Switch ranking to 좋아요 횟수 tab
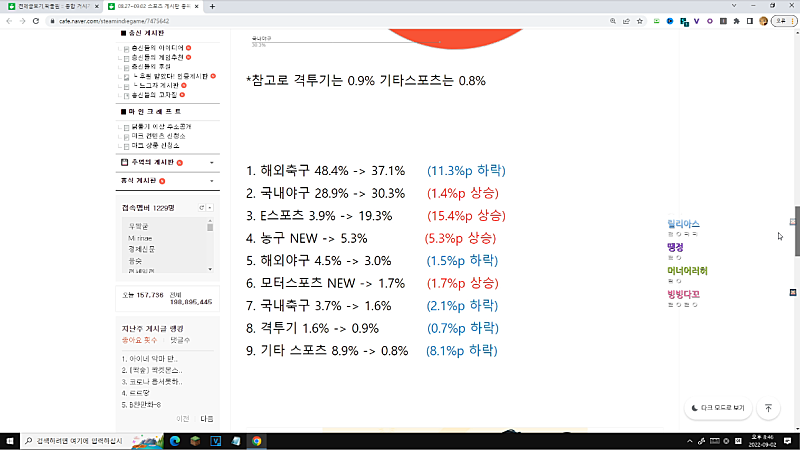800x450 pixels. 139,340
